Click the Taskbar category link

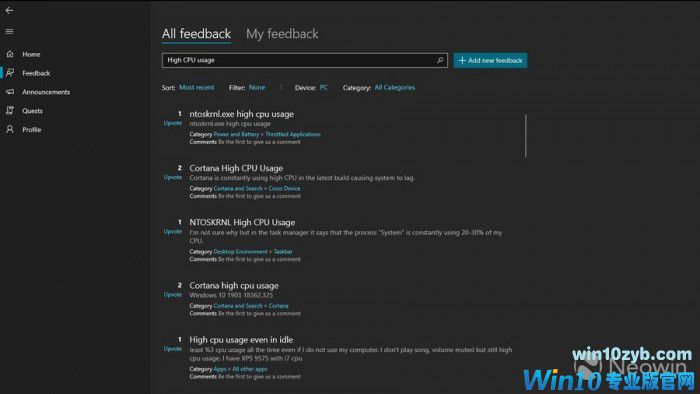coord(283,252)
